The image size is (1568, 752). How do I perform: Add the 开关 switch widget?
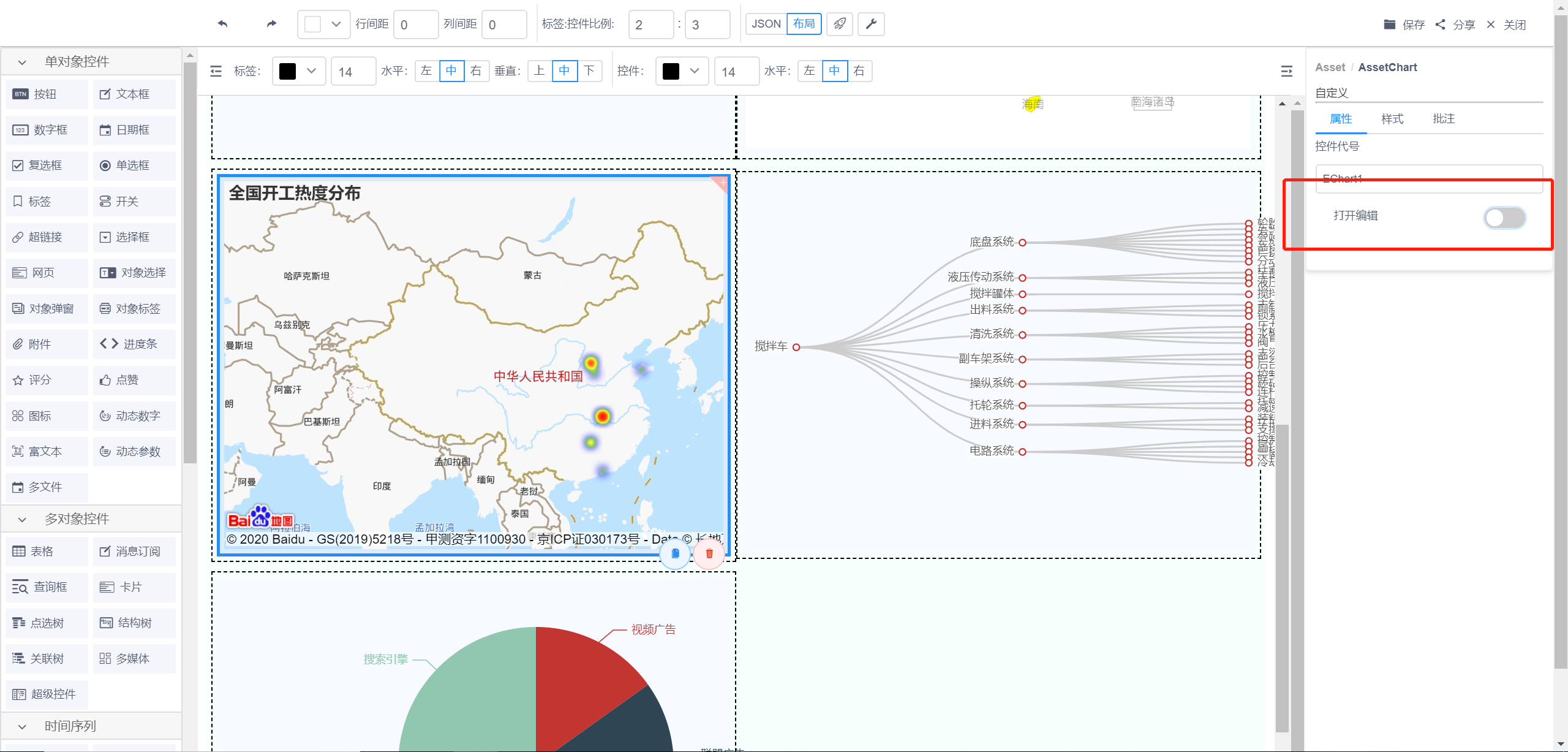click(134, 202)
